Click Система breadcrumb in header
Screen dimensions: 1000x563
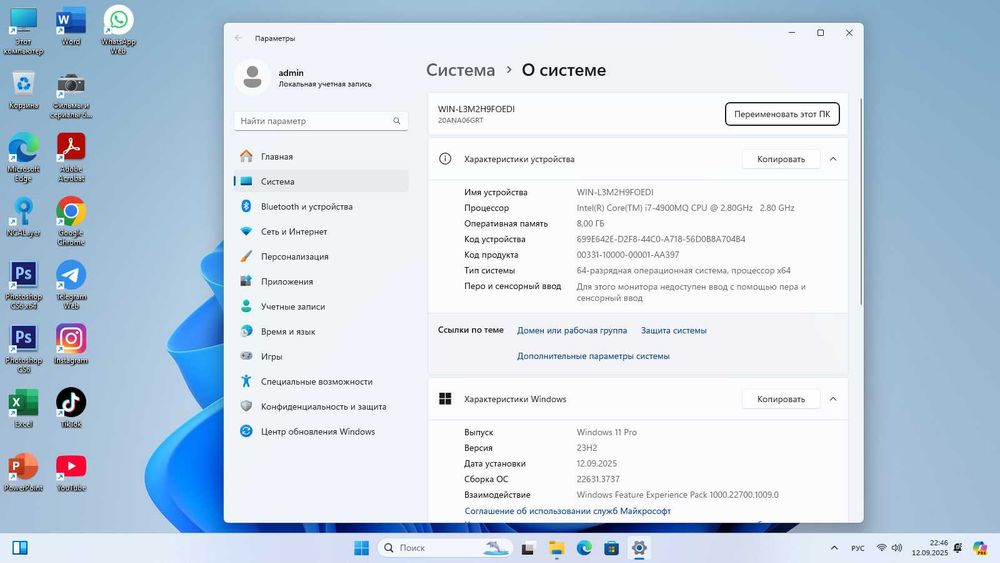click(x=460, y=70)
